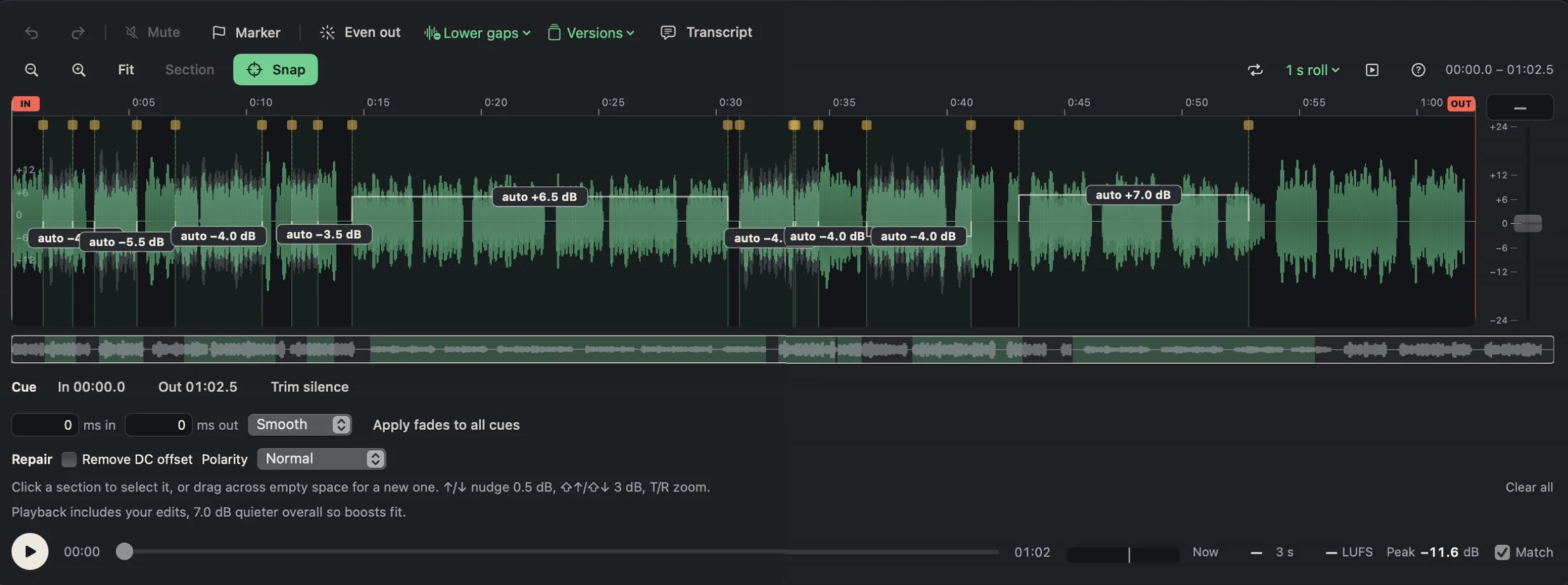Expand the 1 s roll menu
Viewport: 1568px width, 585px height.
[1312, 70]
